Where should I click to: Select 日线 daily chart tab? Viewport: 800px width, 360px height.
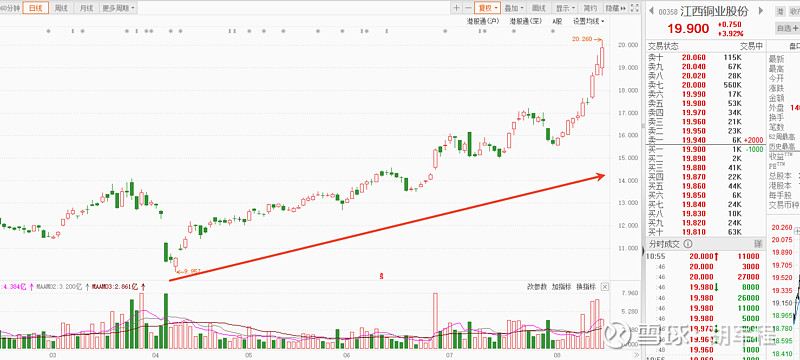[36, 8]
